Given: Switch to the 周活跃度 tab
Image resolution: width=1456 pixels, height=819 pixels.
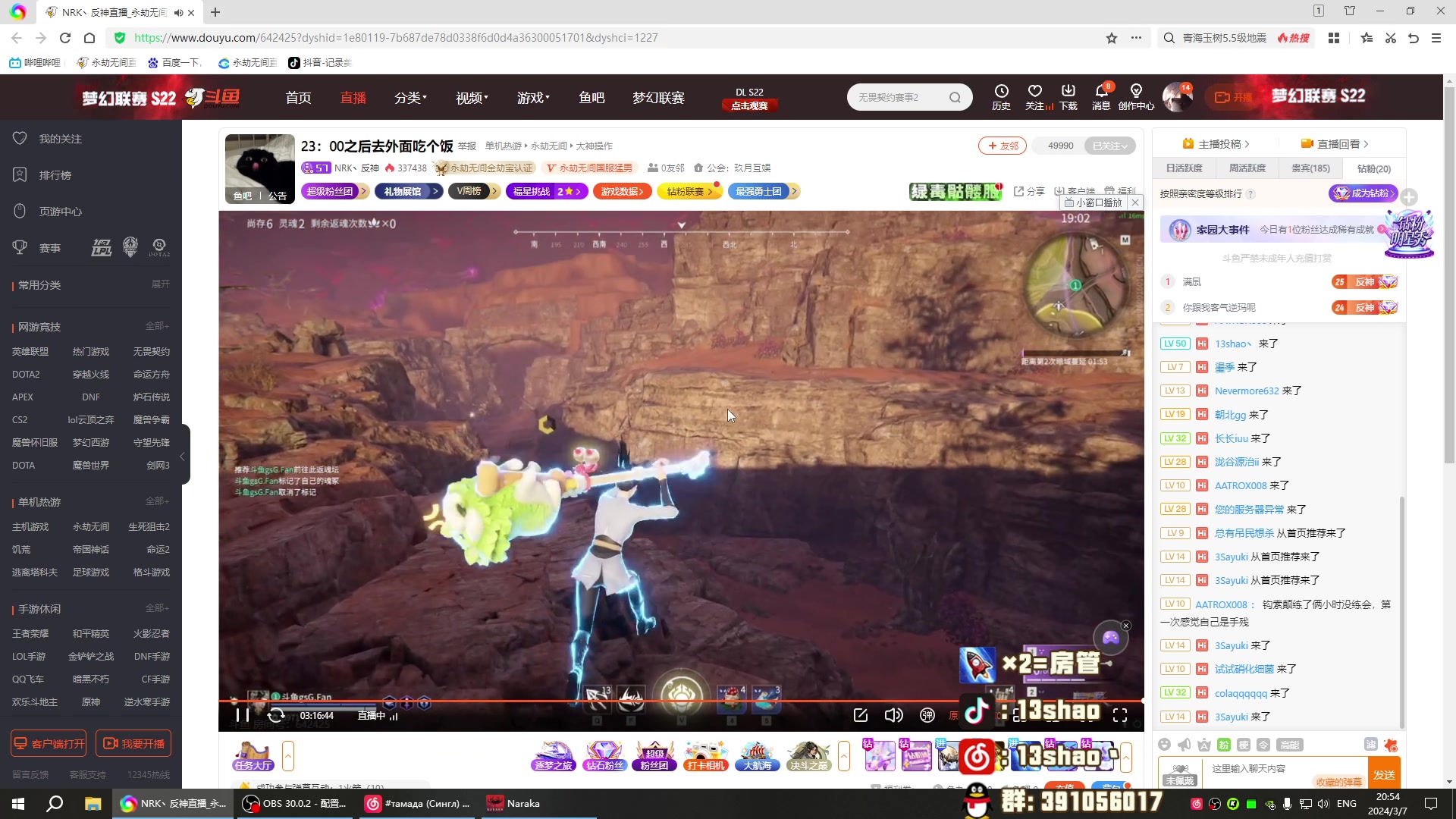Looking at the screenshot, I should [1247, 168].
